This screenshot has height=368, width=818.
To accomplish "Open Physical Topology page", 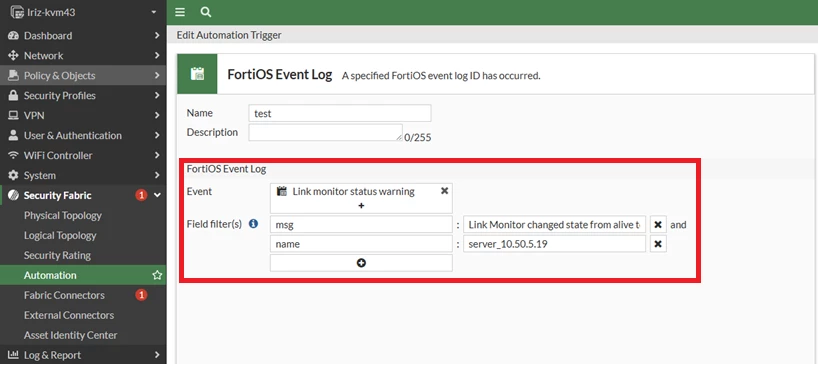I will (x=63, y=215).
